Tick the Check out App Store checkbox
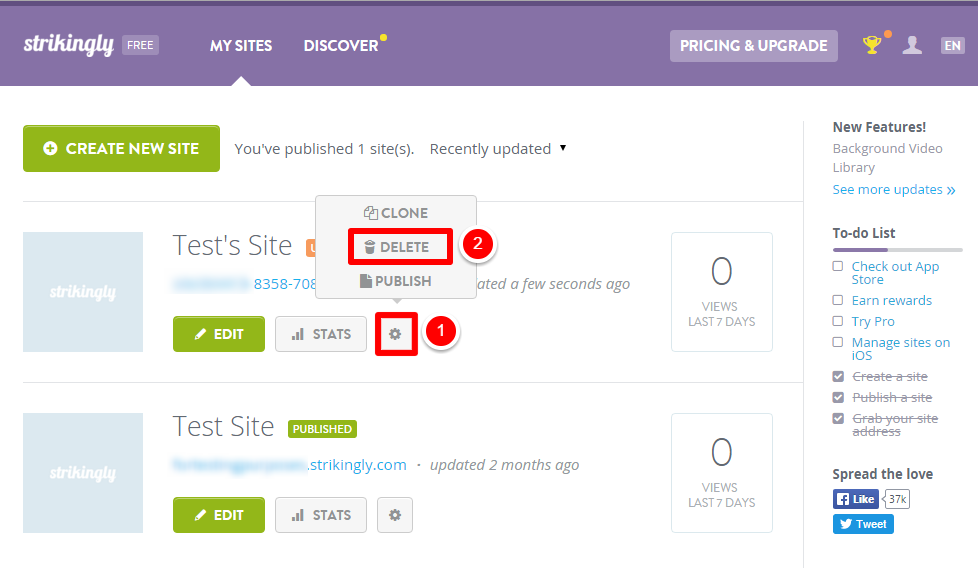This screenshot has height=568, width=978. pyautogui.click(x=838, y=266)
